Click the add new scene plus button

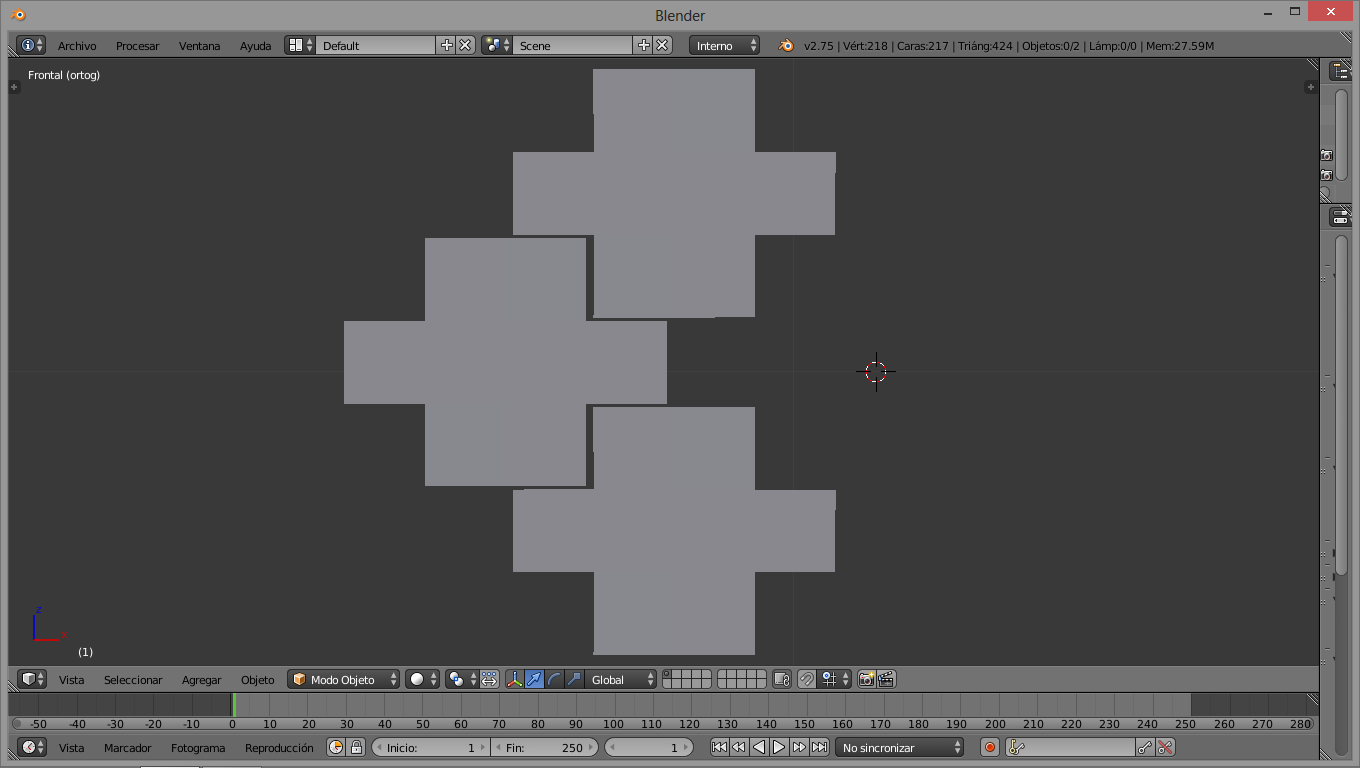click(x=643, y=45)
